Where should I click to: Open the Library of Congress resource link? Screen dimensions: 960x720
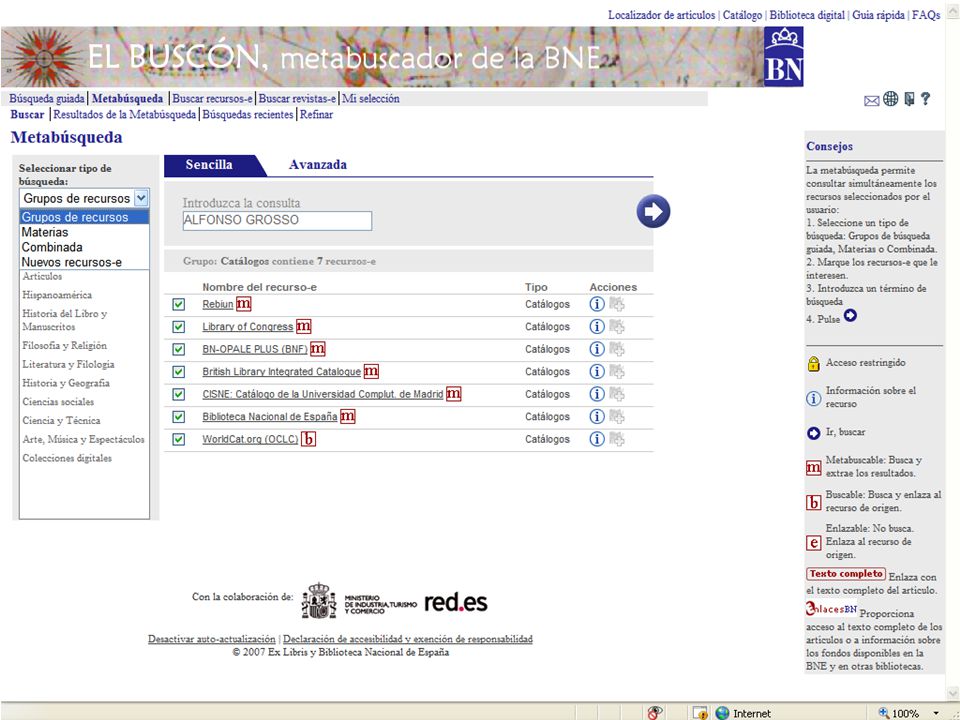(x=247, y=327)
